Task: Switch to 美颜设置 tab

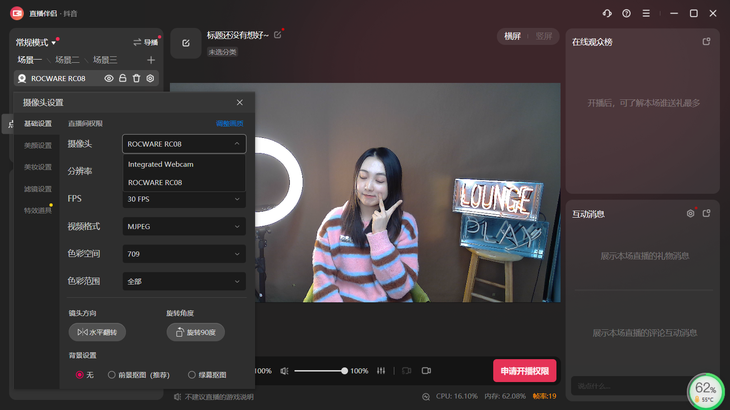Action: 38,146
